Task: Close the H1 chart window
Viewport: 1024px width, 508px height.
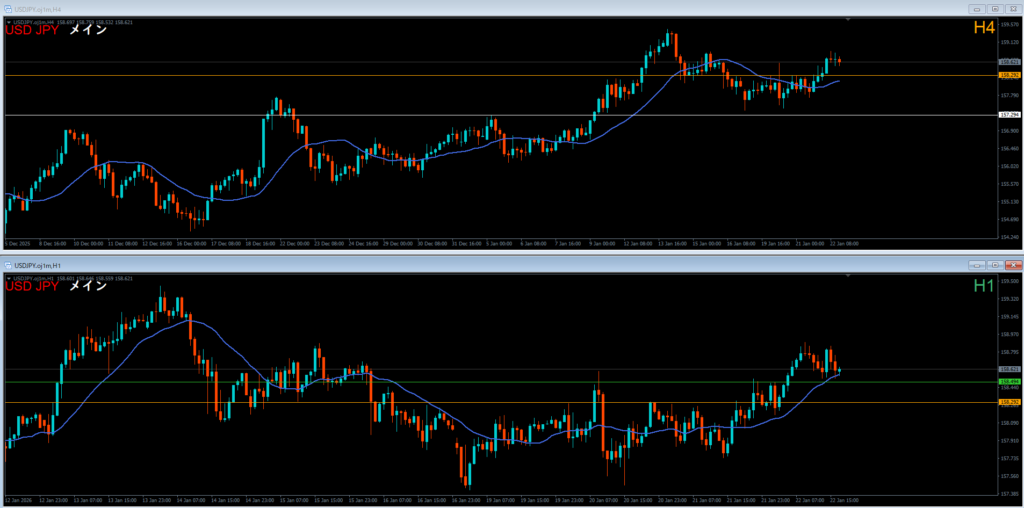Action: (1014, 265)
